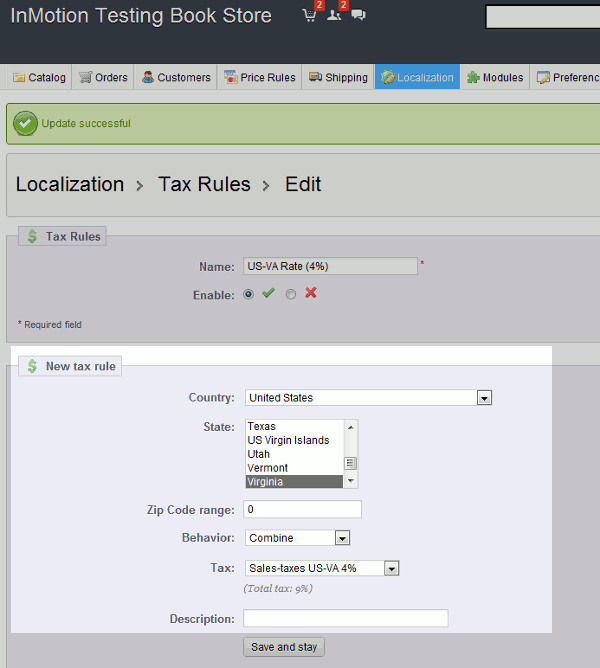This screenshot has height=668, width=600.
Task: Click the Tax Rules dollar sign icon
Action: (32, 236)
